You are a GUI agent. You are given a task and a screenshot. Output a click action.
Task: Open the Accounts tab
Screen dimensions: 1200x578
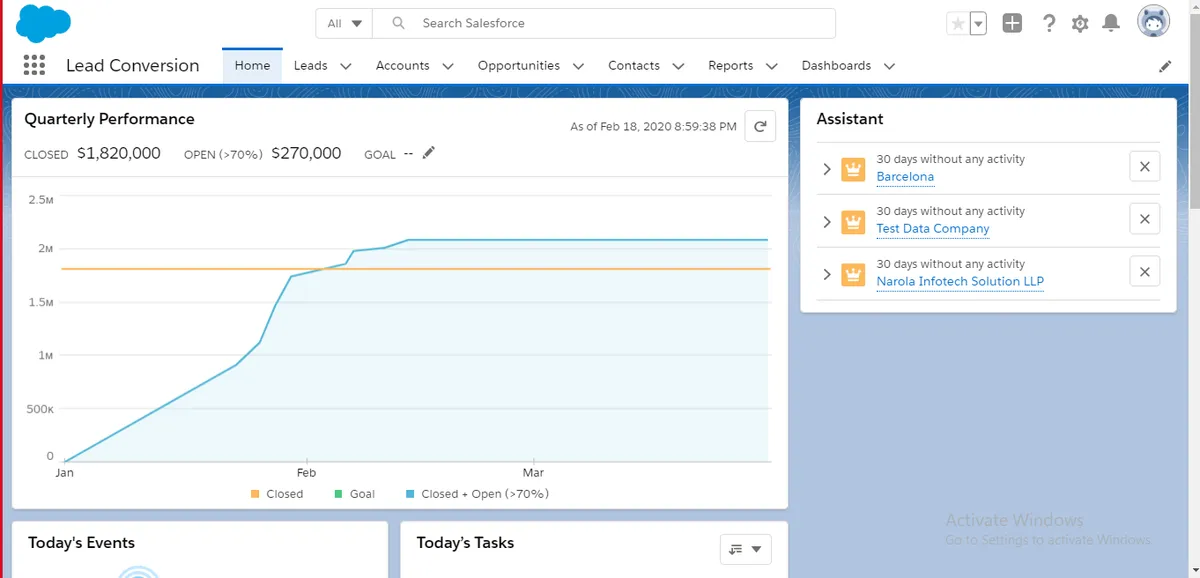tap(402, 66)
